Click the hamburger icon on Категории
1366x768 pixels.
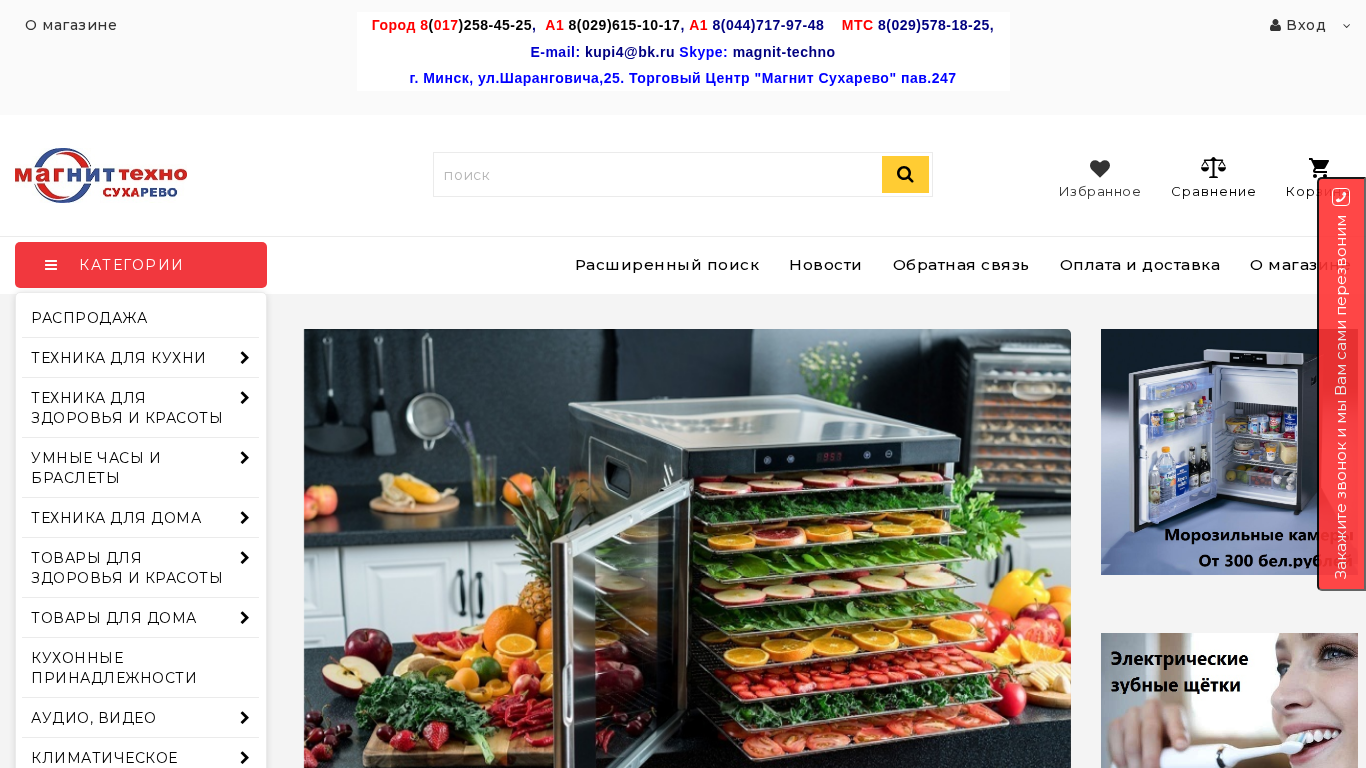[x=51, y=265]
